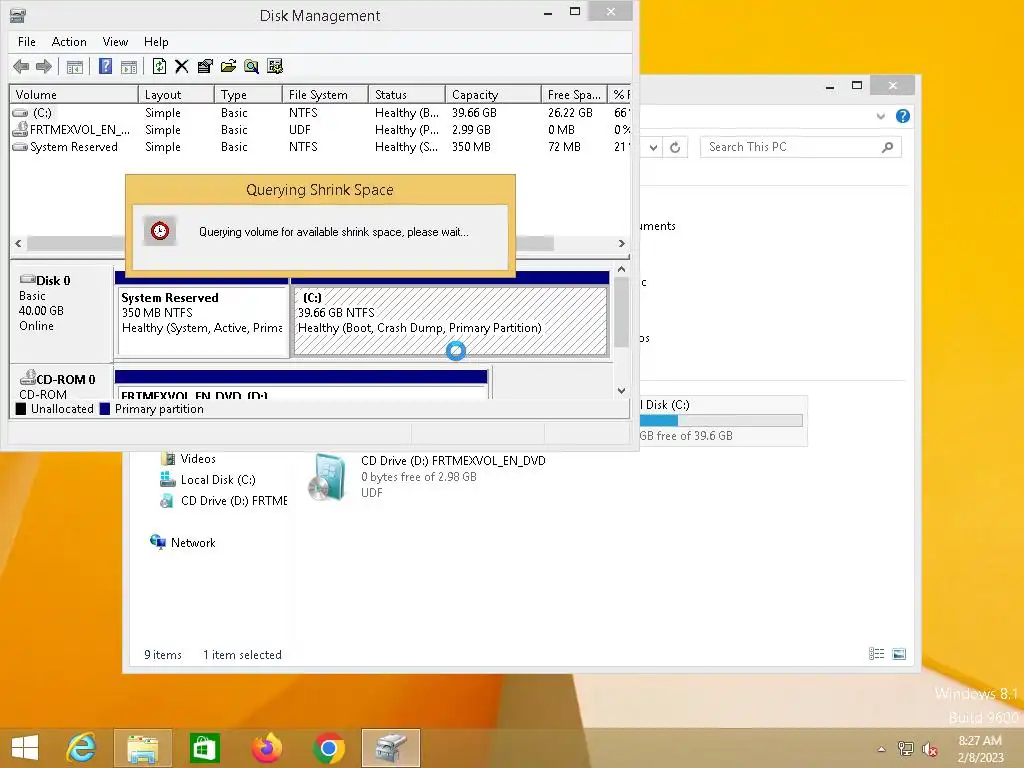The height and width of the screenshot is (768, 1024).
Task: Sort by the Capacity column header
Action: [493, 95]
